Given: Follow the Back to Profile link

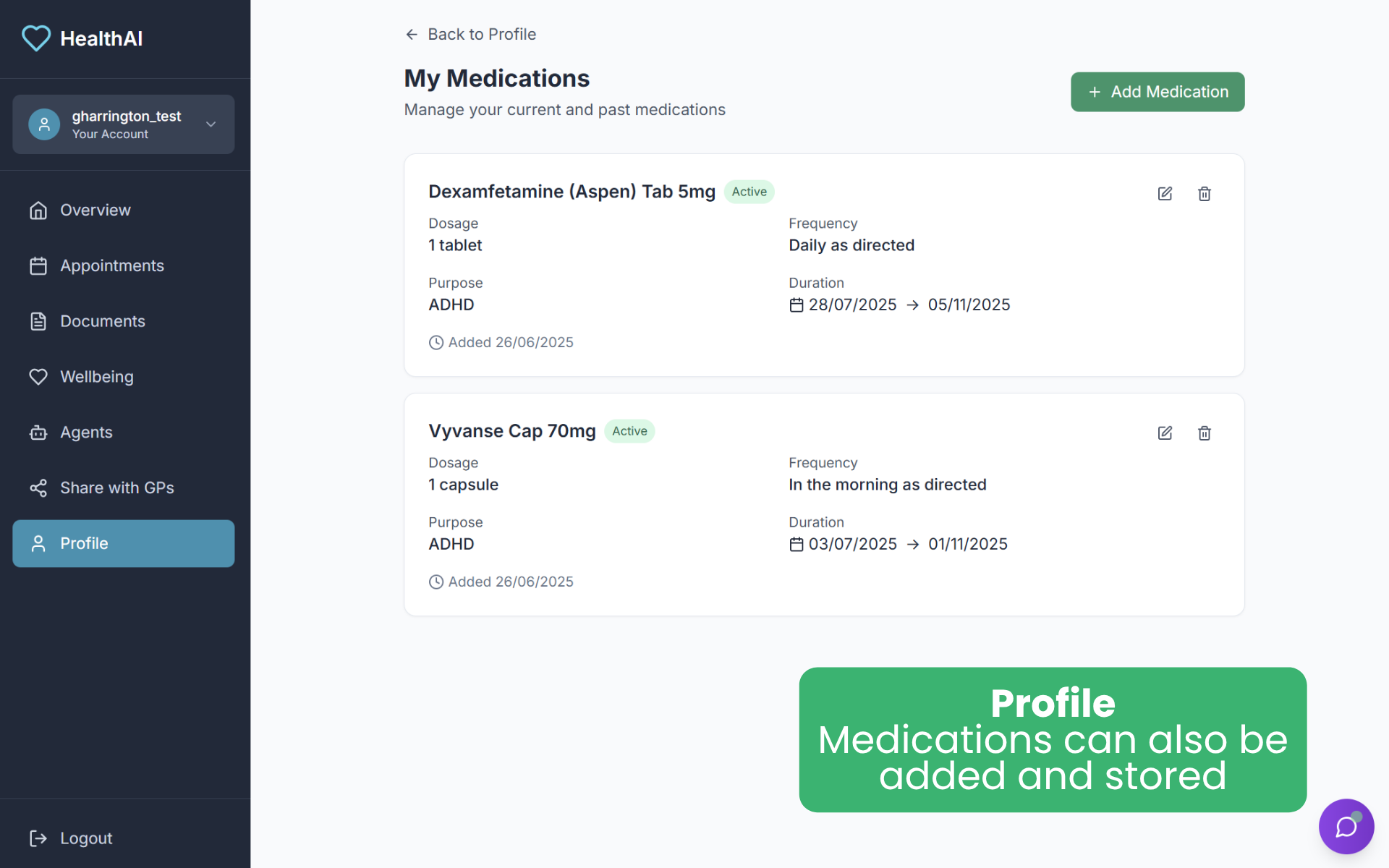Looking at the screenshot, I should (481, 35).
